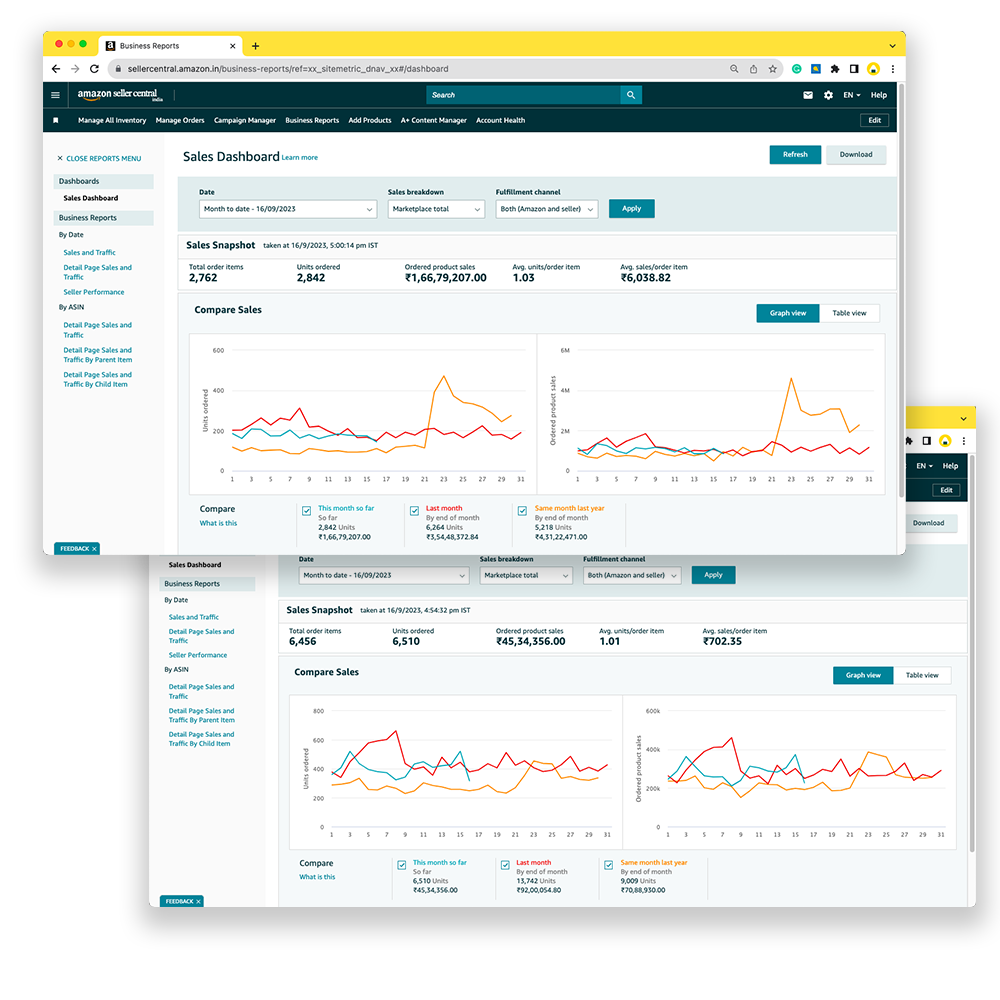Open profile avatar in back window
The width and height of the screenshot is (1000, 1000).
click(x=945, y=441)
